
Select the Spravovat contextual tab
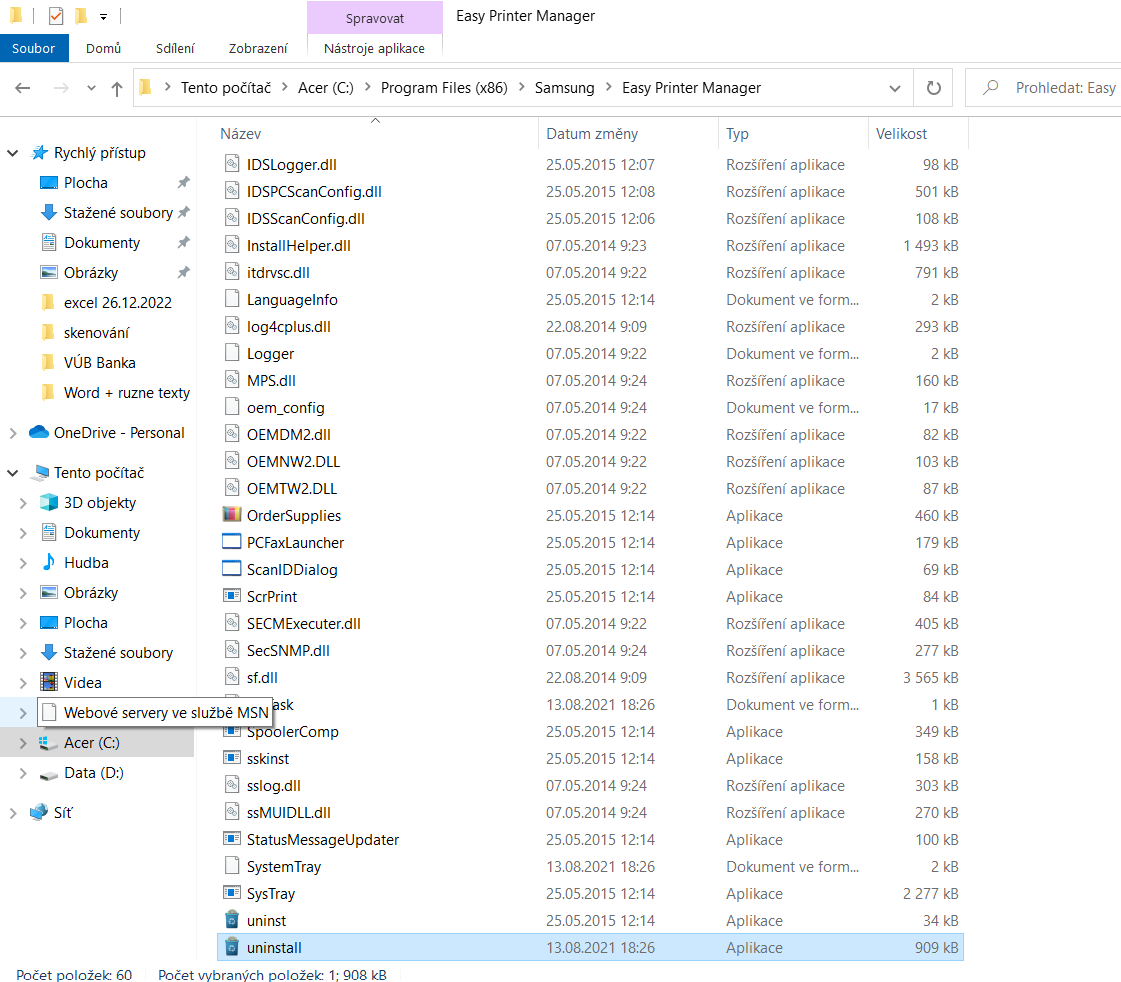[375, 18]
